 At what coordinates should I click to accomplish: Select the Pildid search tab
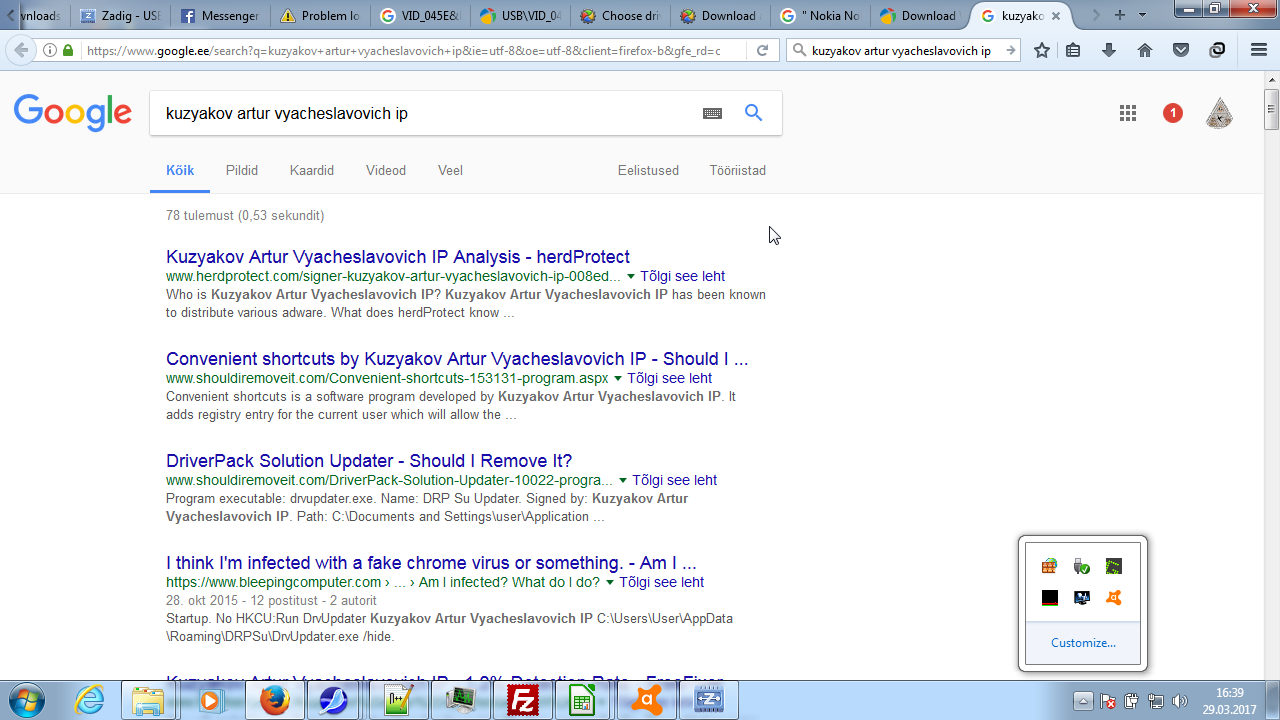tap(242, 171)
